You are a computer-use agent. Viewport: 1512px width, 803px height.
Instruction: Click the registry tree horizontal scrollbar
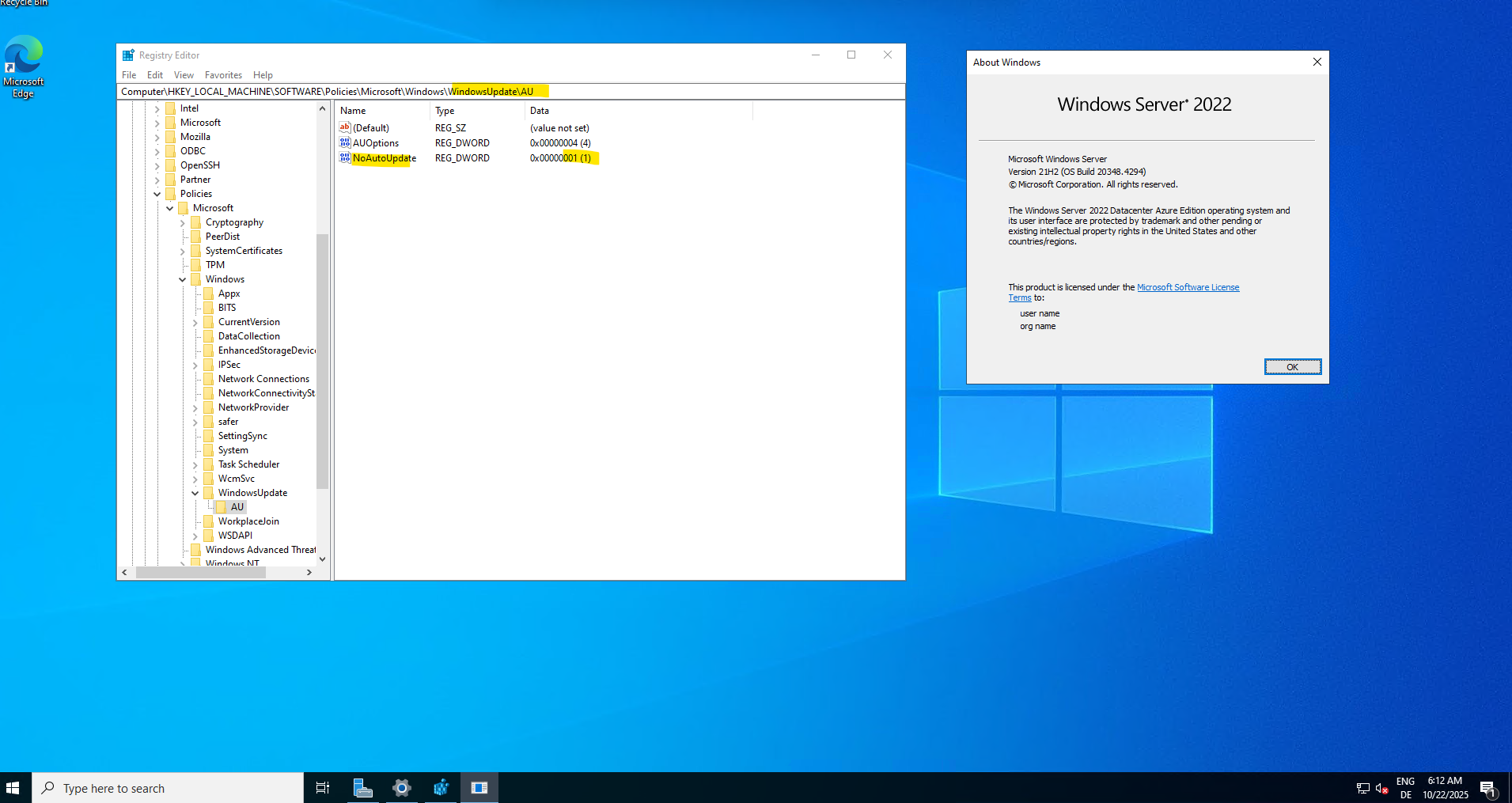tap(200, 572)
